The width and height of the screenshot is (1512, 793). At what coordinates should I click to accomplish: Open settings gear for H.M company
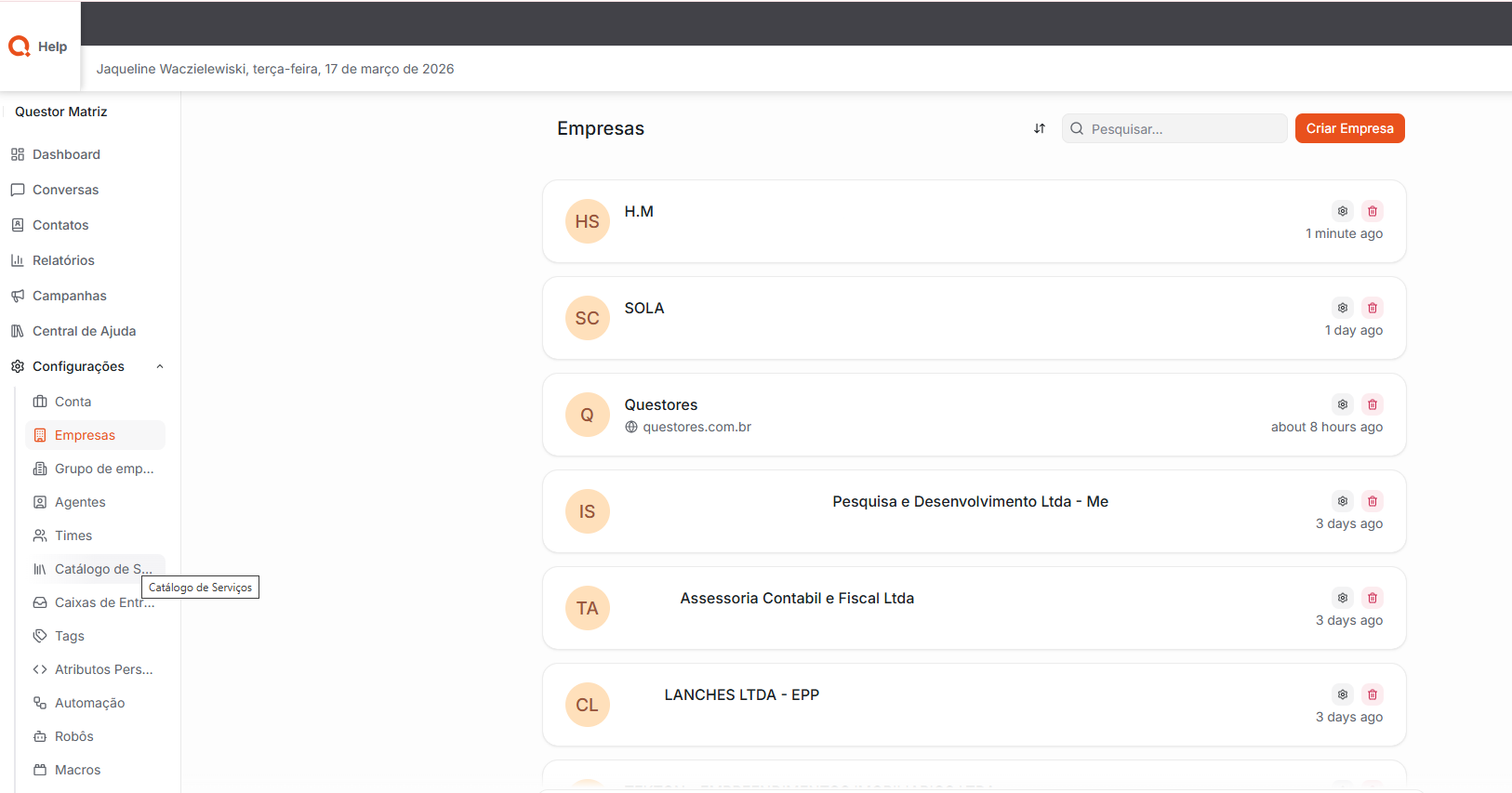coord(1342,211)
